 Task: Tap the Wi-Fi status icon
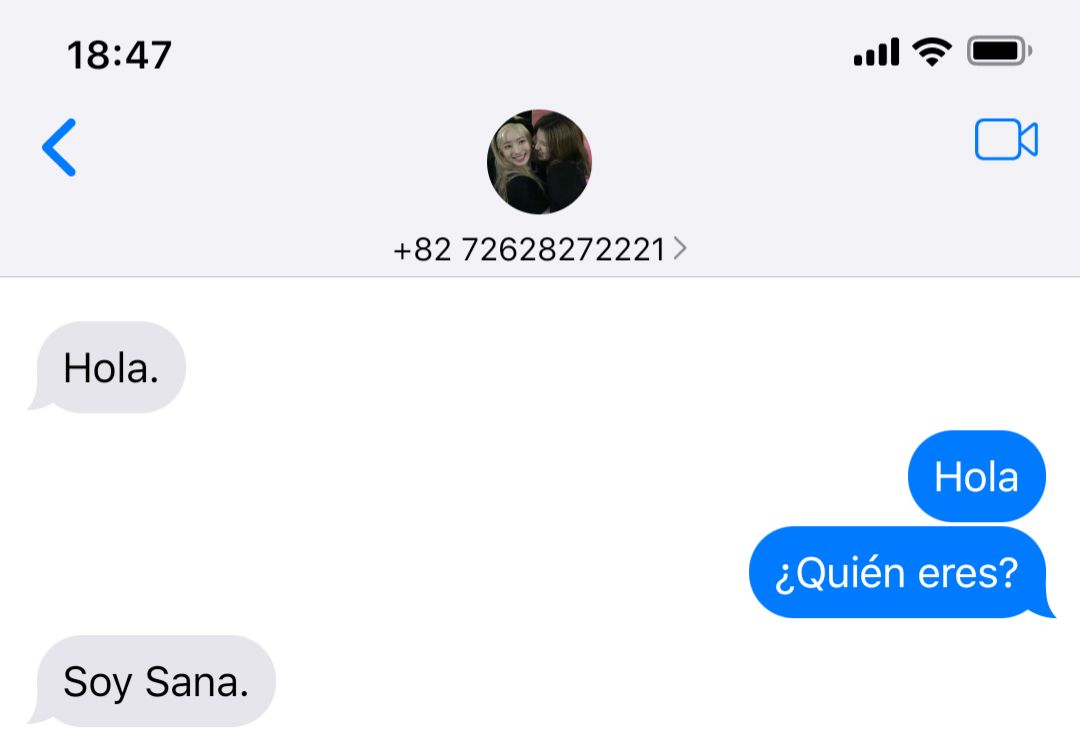(932, 52)
